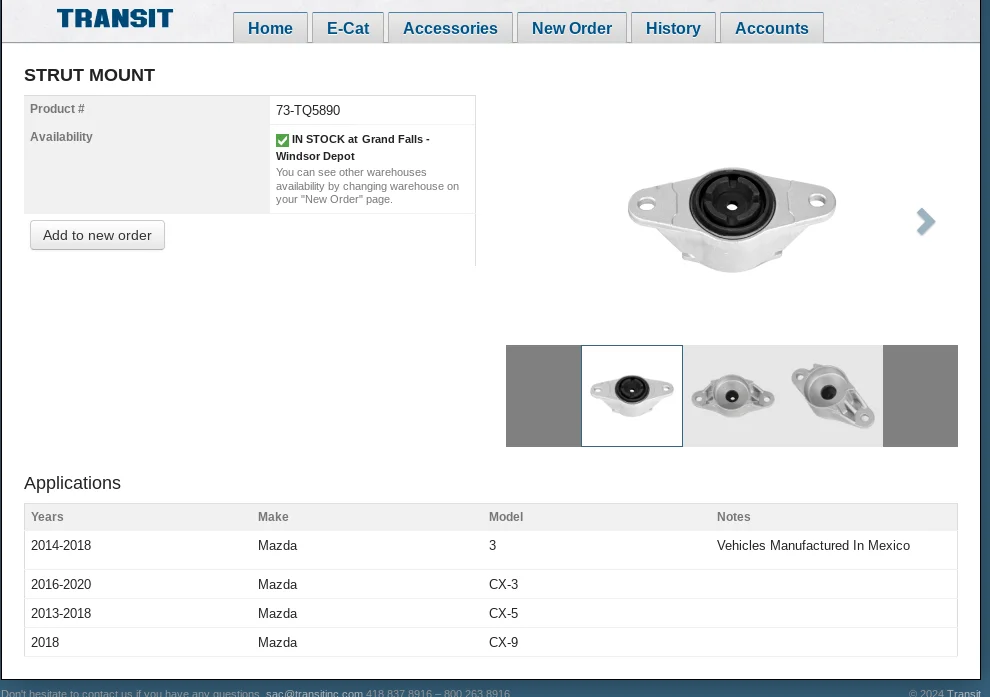Select the 2016-2020 Mazda CX-3 row

(490, 584)
